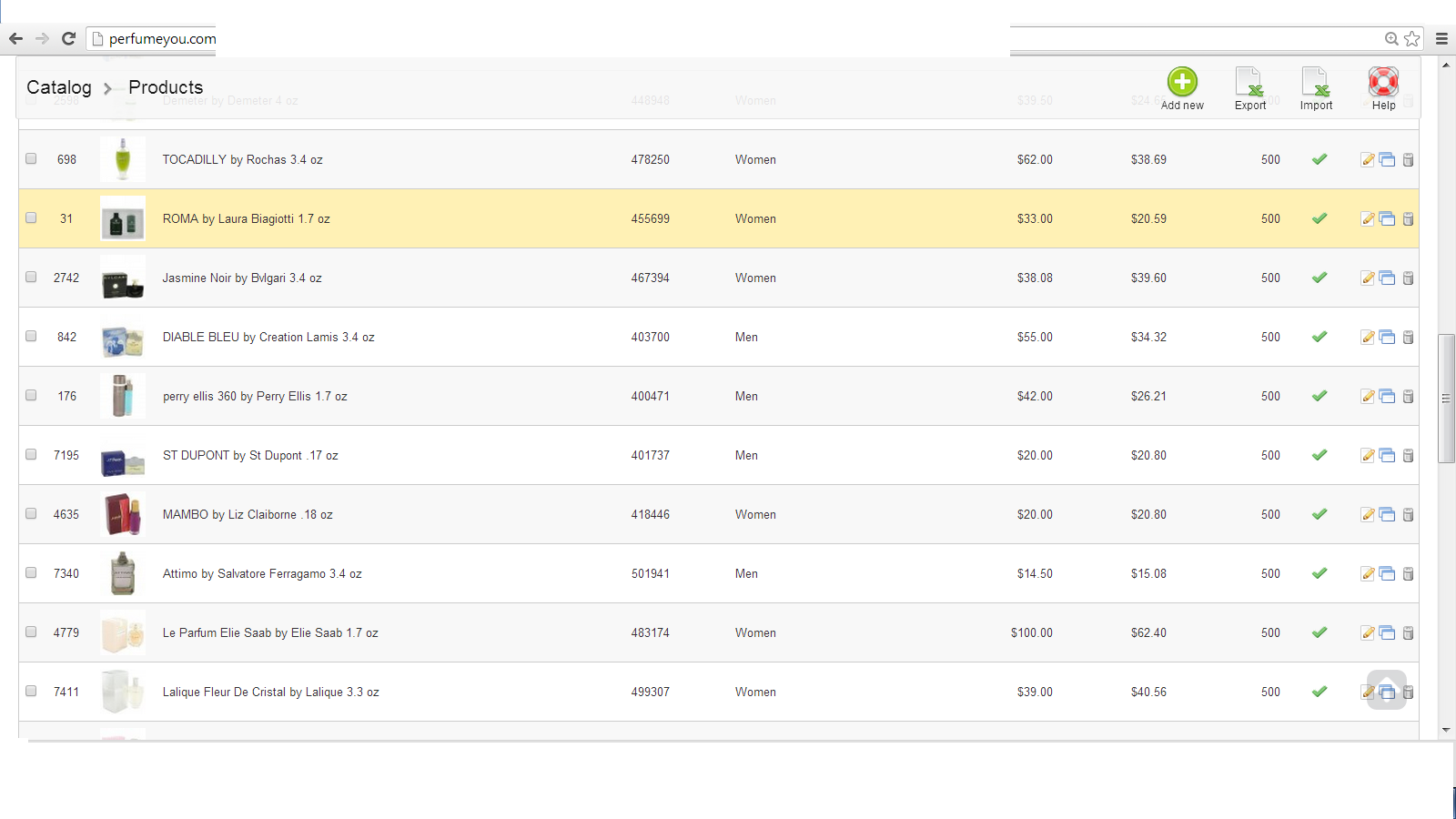Tick the checkbox for product 31
The image size is (1456, 819).
pyautogui.click(x=31, y=217)
